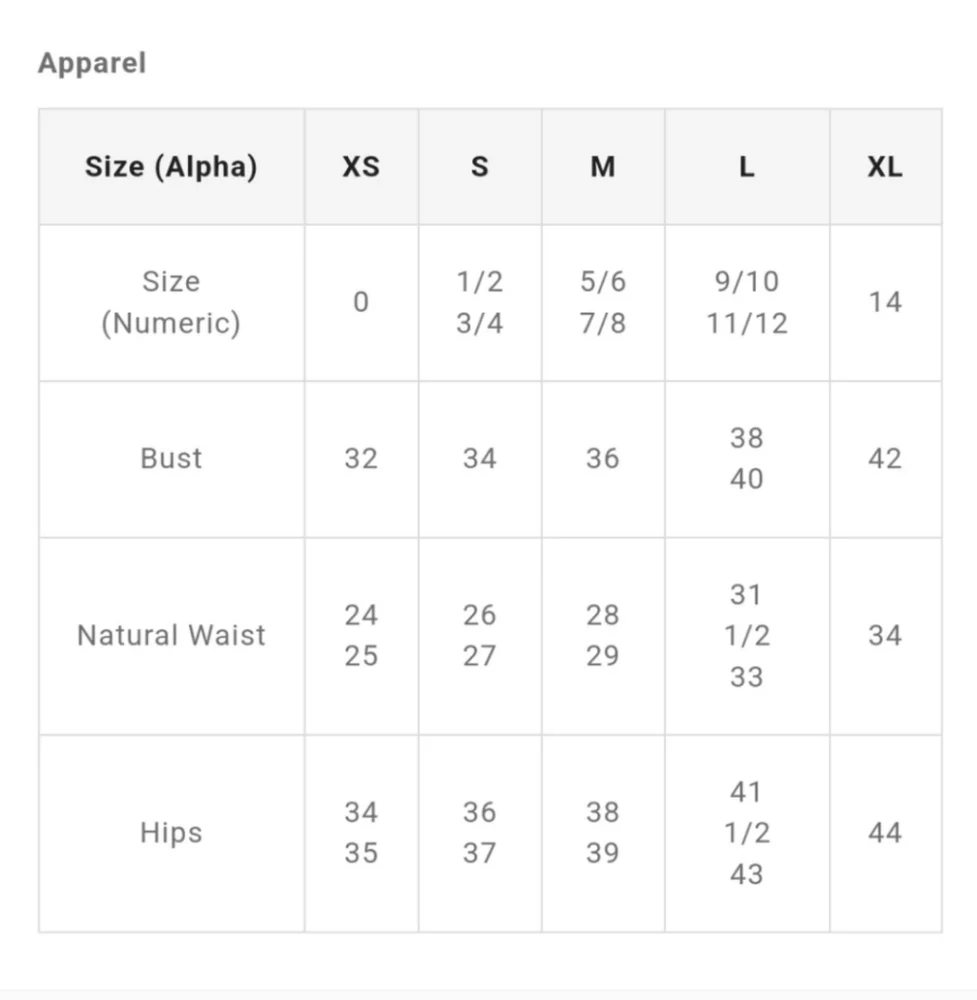Click the Hips row label
Screen dimensions: 977x1000
(x=171, y=832)
